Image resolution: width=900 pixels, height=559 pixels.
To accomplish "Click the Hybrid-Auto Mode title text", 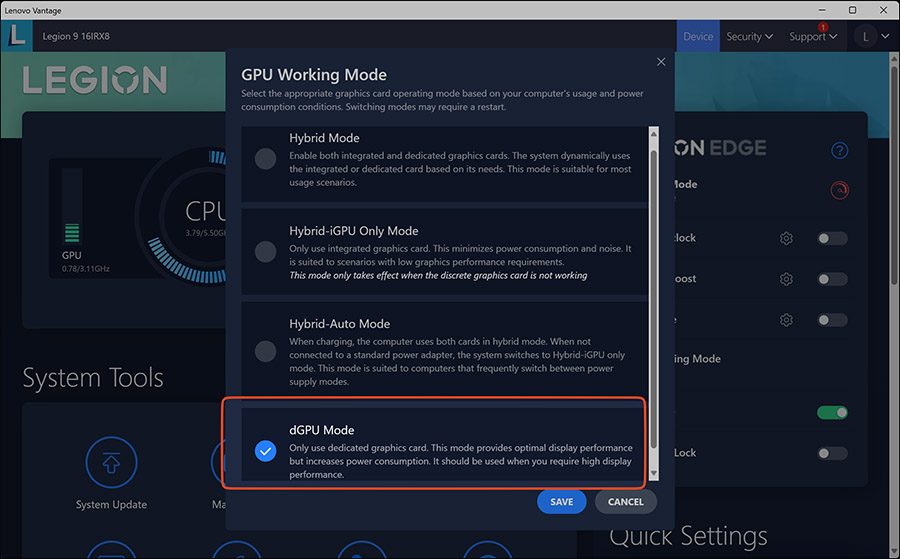I will coord(339,324).
